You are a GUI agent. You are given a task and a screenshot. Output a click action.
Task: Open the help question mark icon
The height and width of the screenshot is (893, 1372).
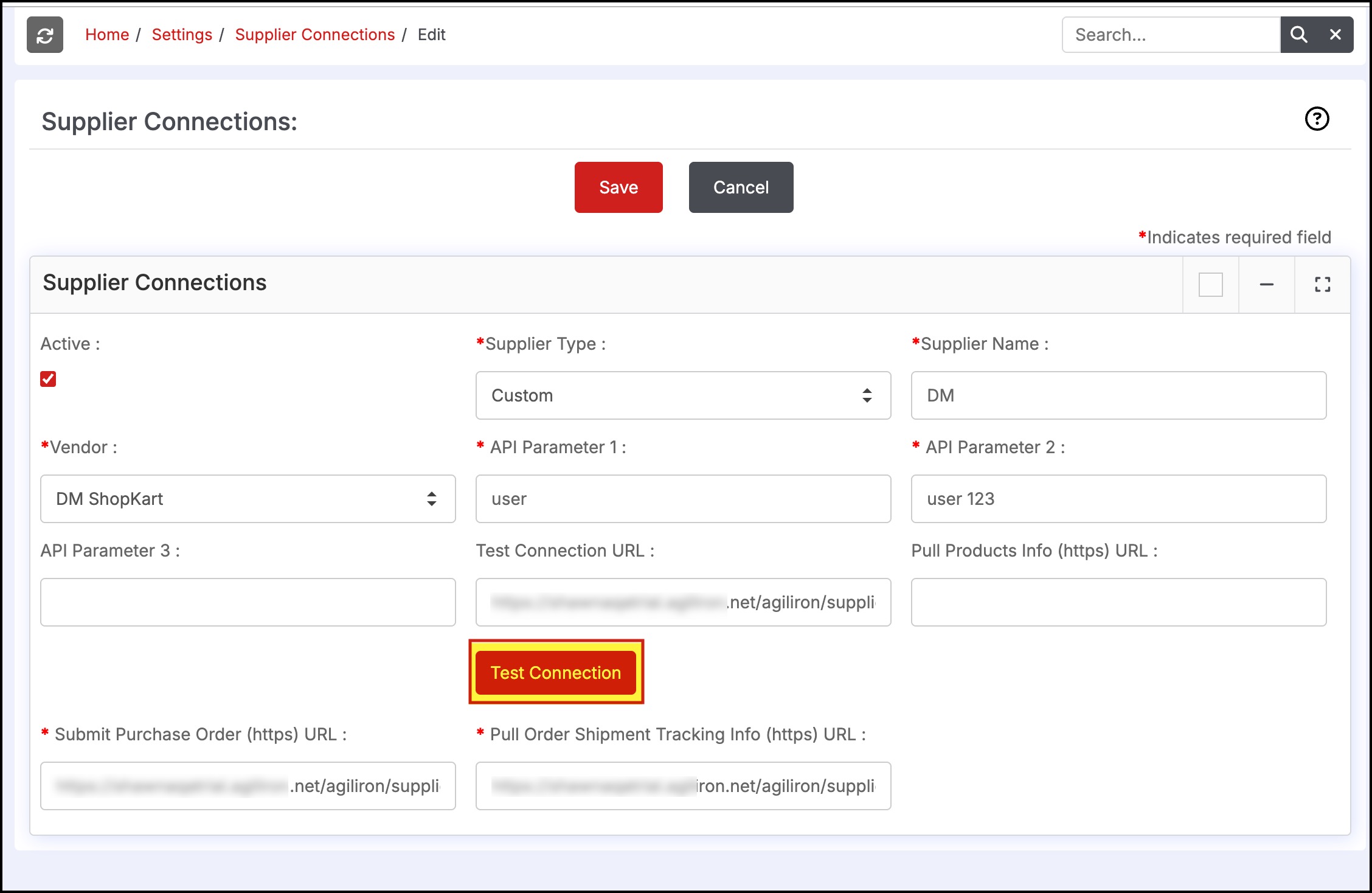click(1317, 119)
